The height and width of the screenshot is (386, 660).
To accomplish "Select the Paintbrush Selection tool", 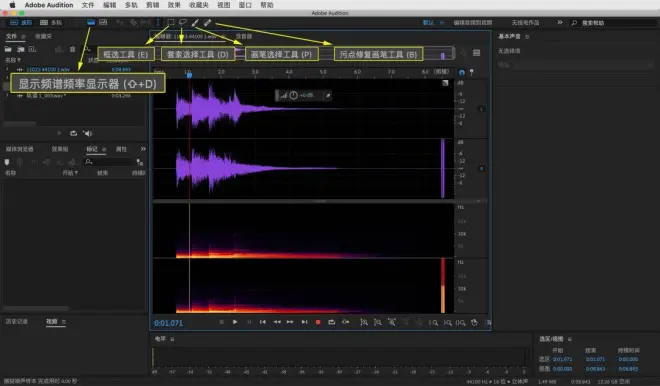I will tap(195, 22).
